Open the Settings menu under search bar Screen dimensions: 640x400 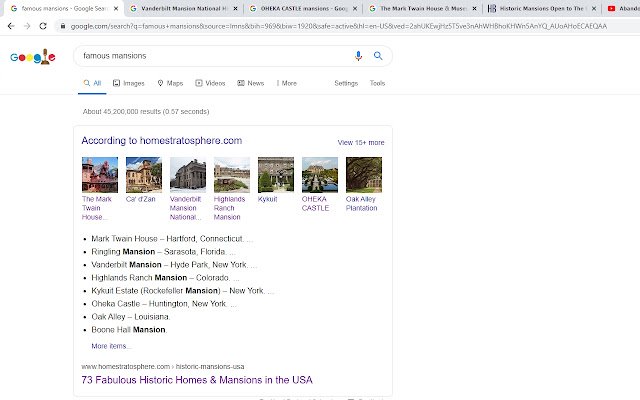click(346, 83)
